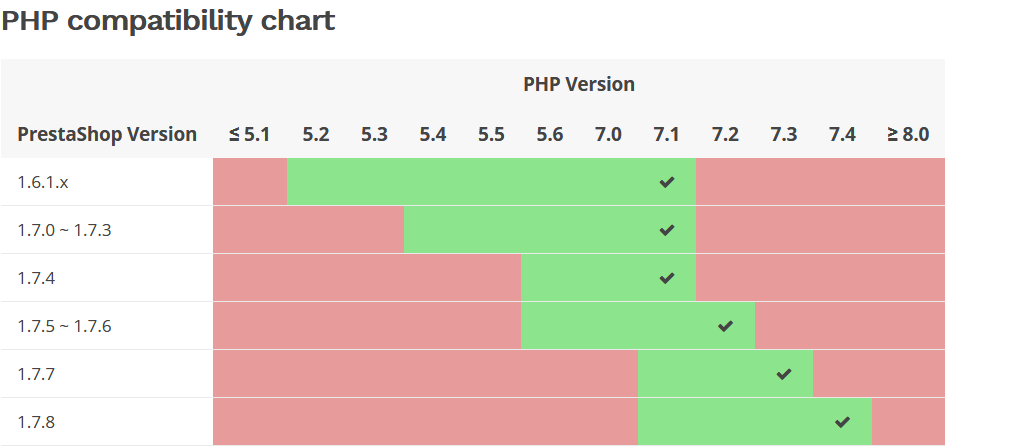Viewport: 1020px width, 446px height.
Task: Click the PHP compatibility chart heading
Action: tap(168, 21)
